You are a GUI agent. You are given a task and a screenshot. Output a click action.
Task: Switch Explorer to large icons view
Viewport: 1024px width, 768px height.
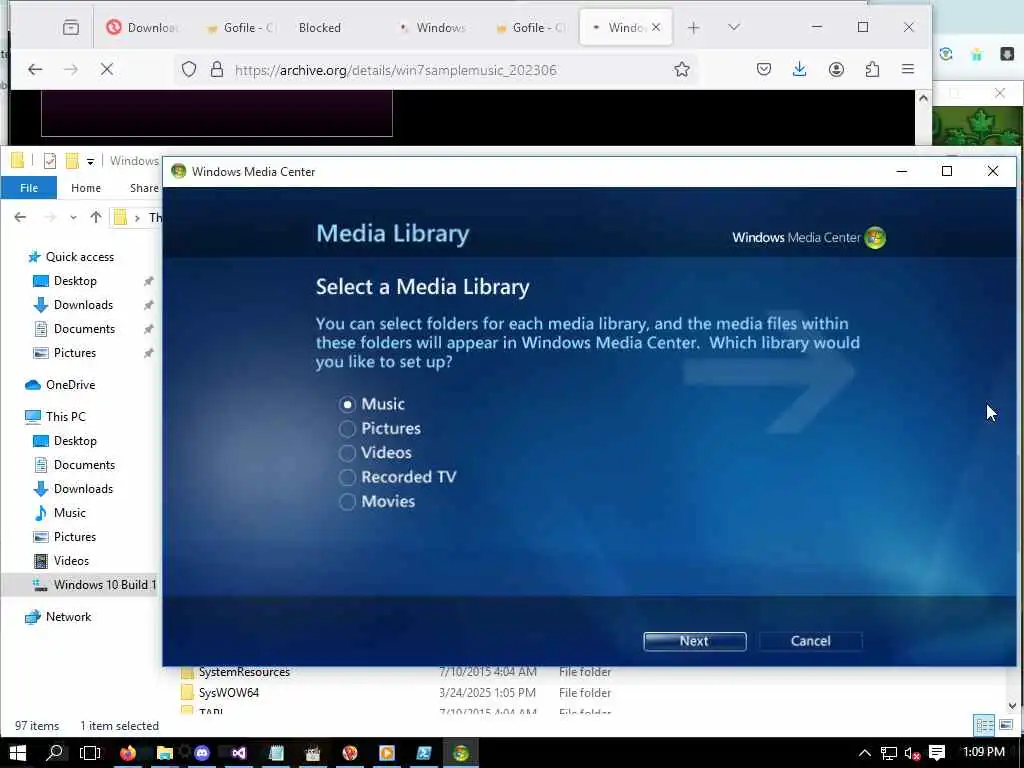(x=1006, y=725)
